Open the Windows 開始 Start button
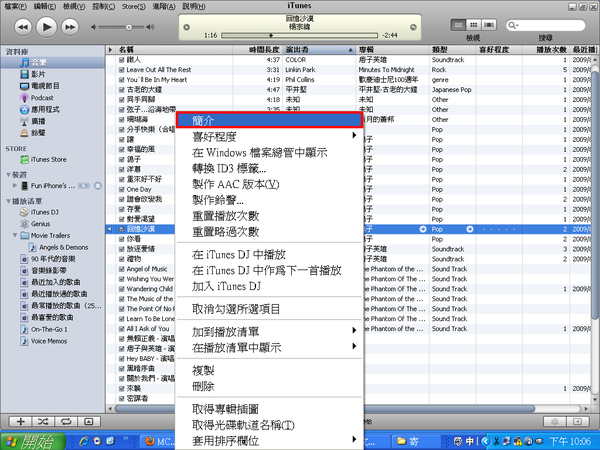Image resolution: width=600 pixels, height=450 pixels. (x=33, y=441)
